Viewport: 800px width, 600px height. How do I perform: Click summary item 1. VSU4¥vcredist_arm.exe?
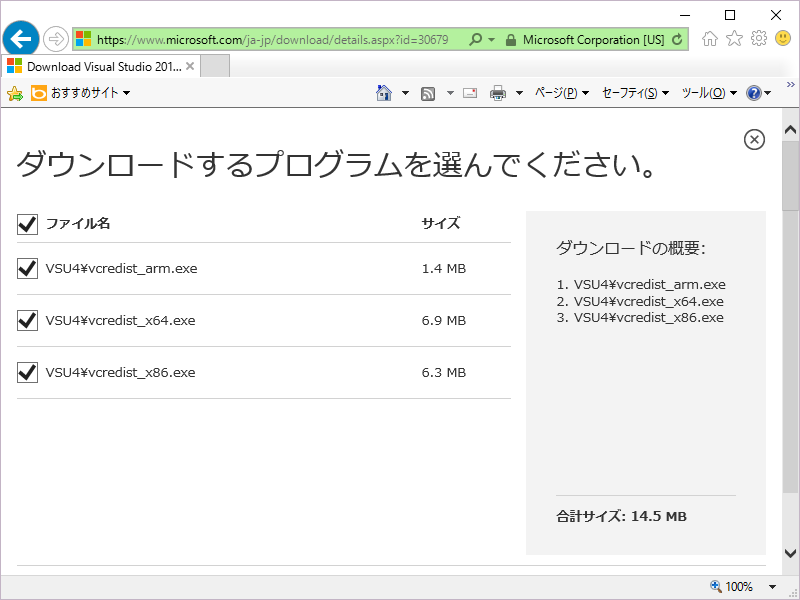coord(641,284)
